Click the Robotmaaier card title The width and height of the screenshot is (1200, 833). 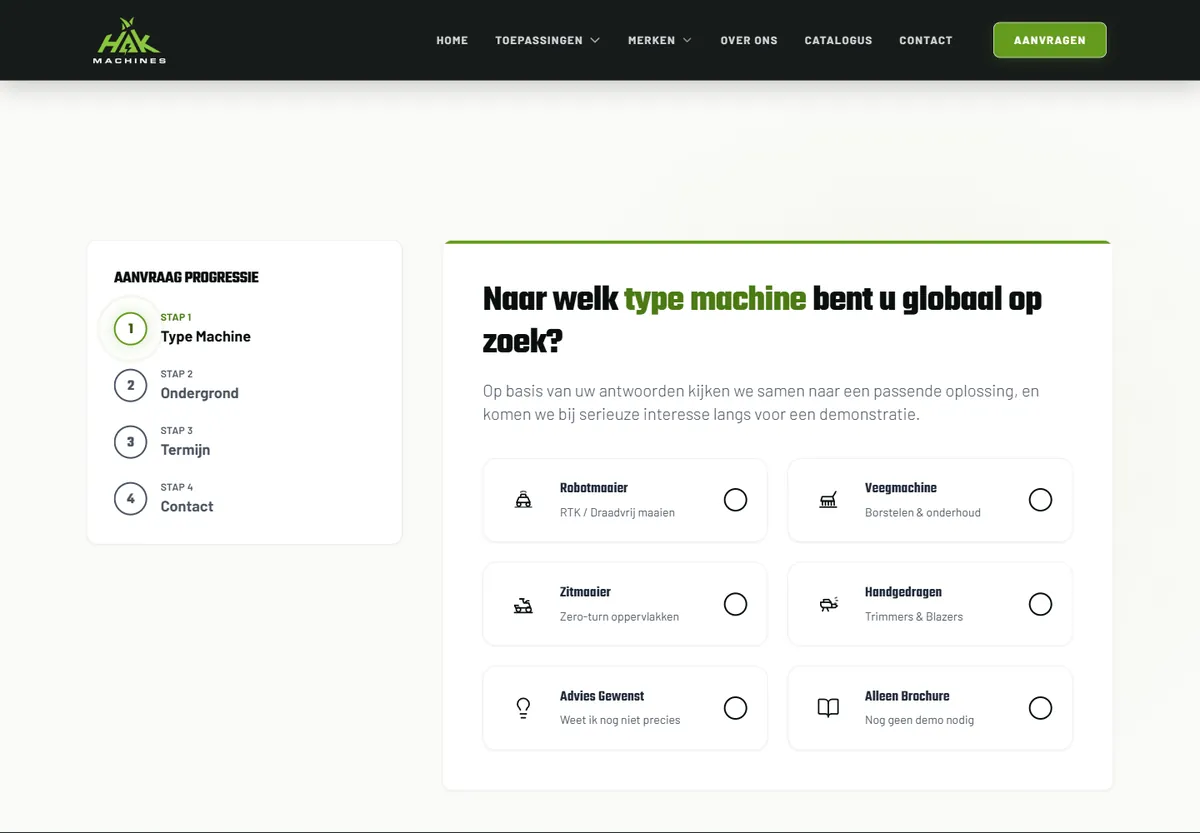[x=594, y=488]
